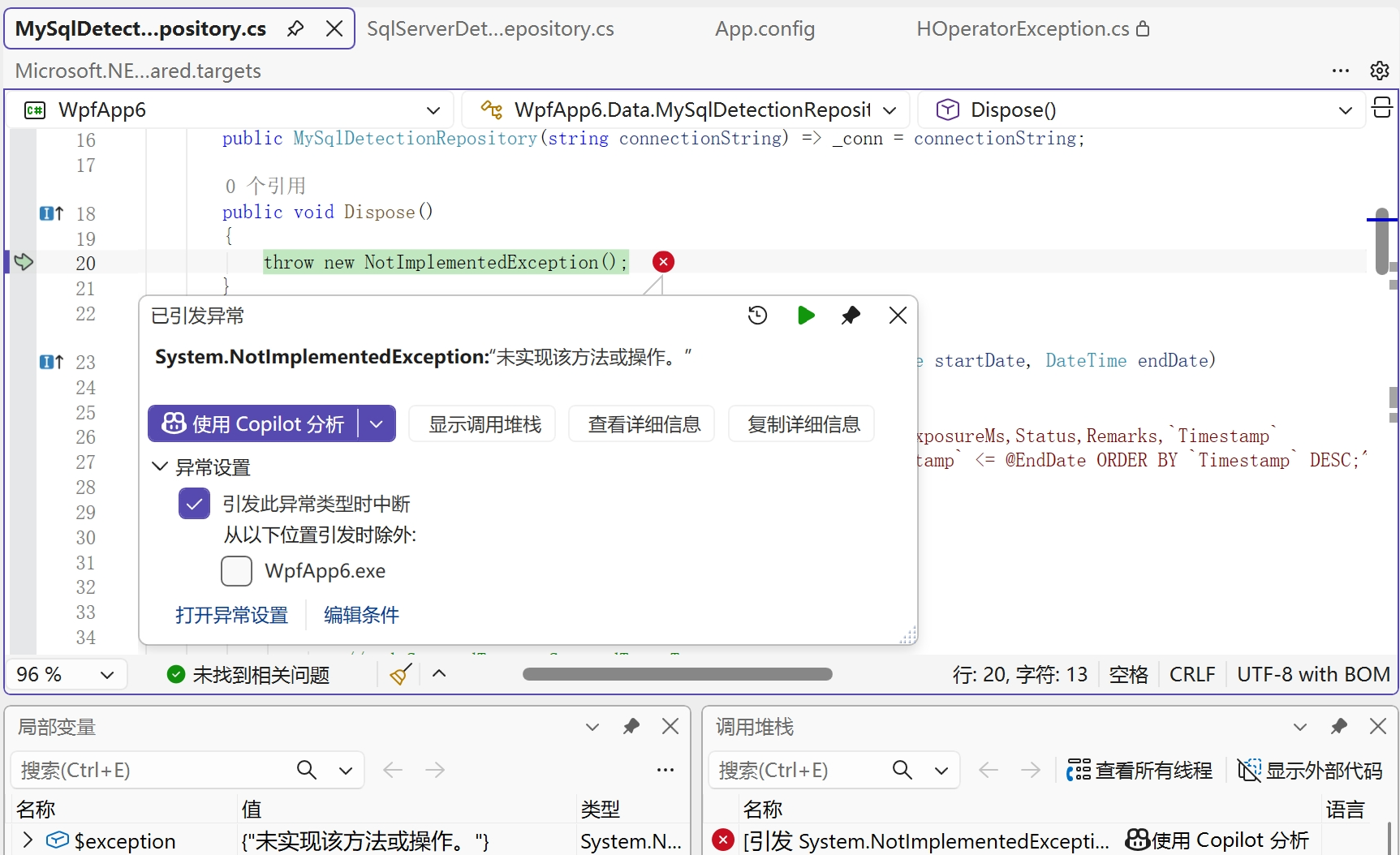Viewport: 1400px width, 855px height.
Task: Click interface implementation glyph on line 23
Action: [x=51, y=362]
